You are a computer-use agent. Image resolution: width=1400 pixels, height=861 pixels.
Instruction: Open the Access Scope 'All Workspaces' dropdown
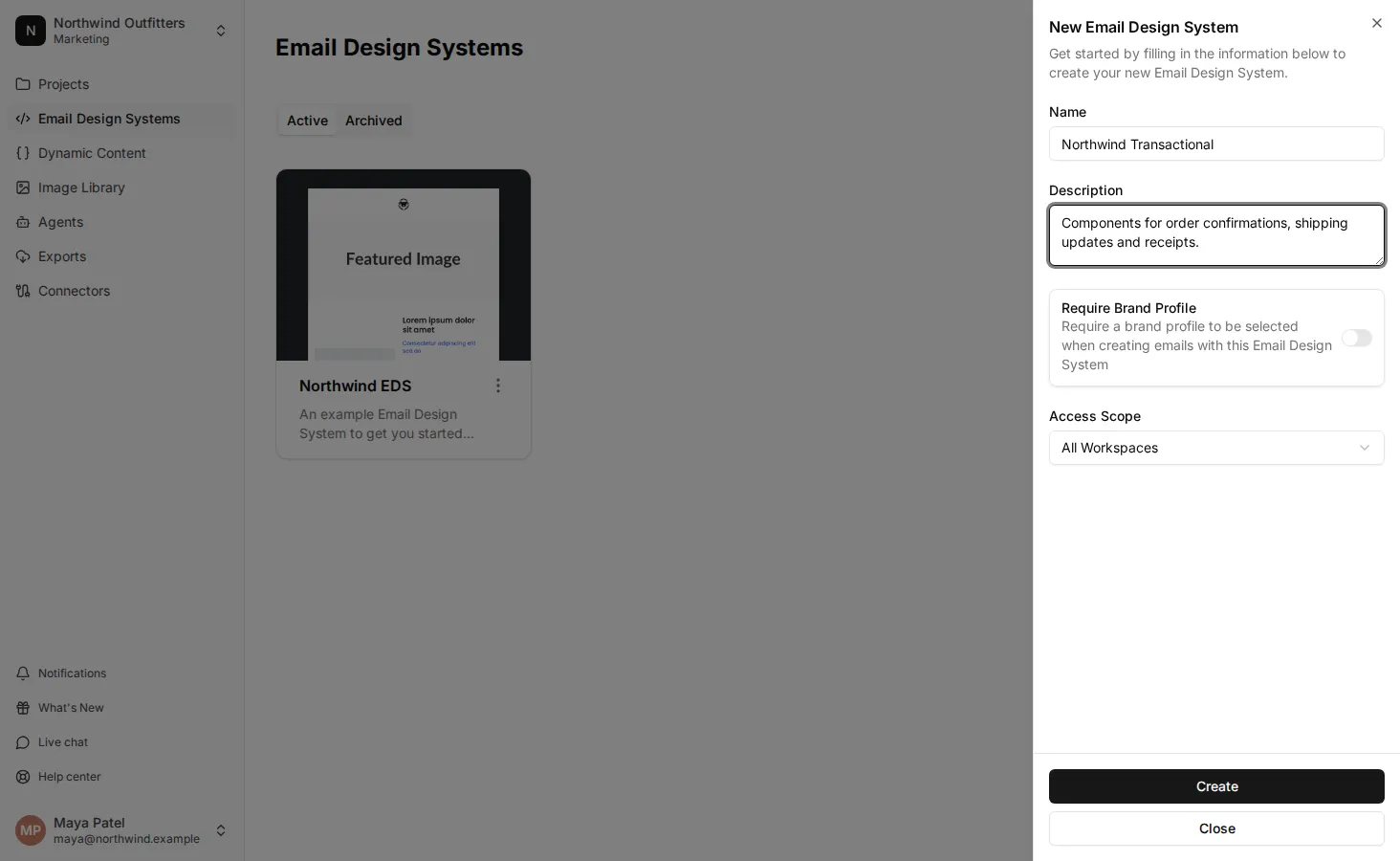coord(1216,448)
